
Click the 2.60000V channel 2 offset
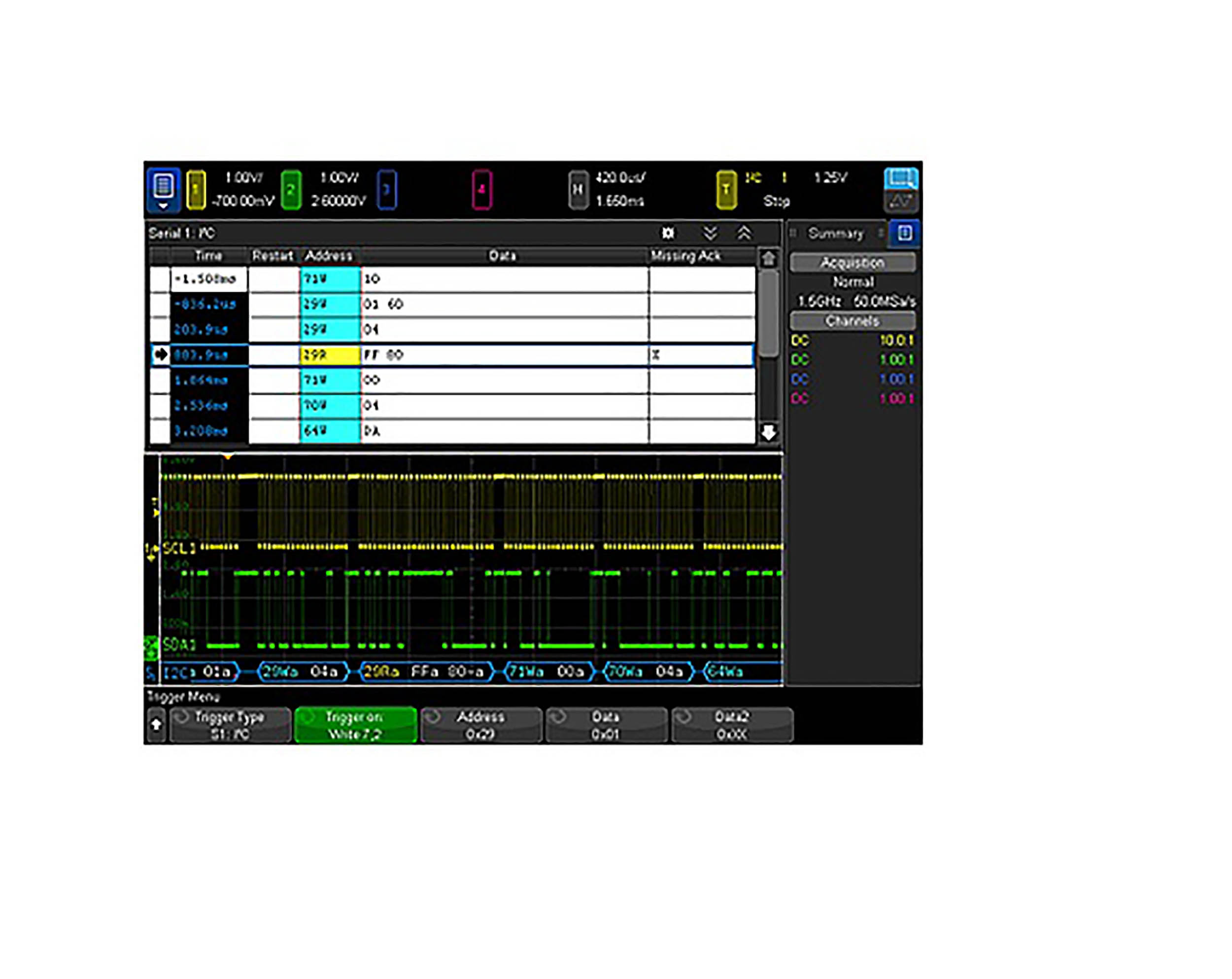click(338, 201)
